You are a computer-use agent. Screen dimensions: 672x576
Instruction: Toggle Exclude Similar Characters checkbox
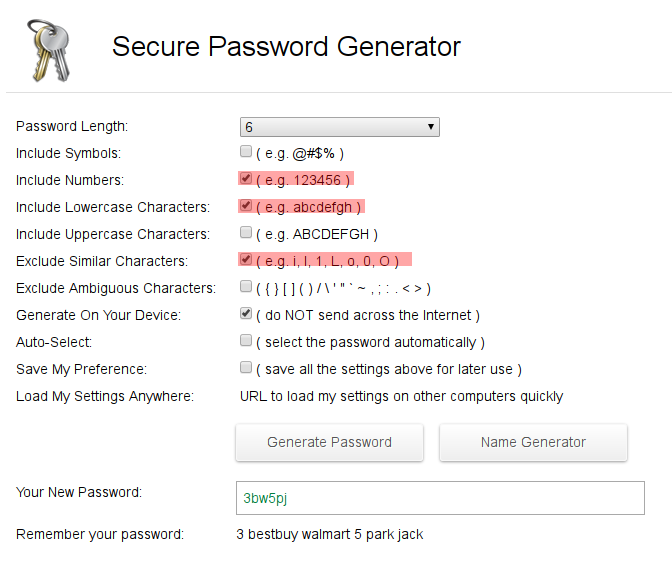click(x=246, y=259)
